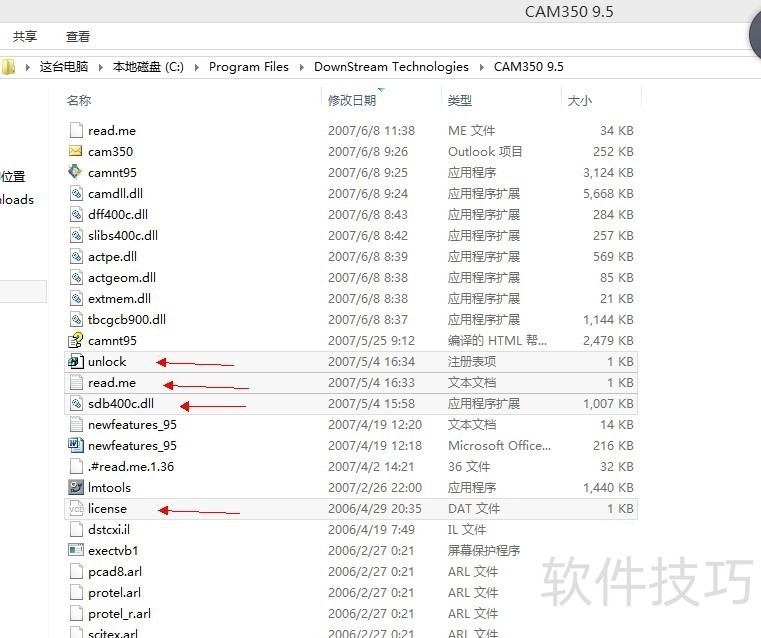
Task: Select newfeatures_95 text document icon
Action: 76,424
